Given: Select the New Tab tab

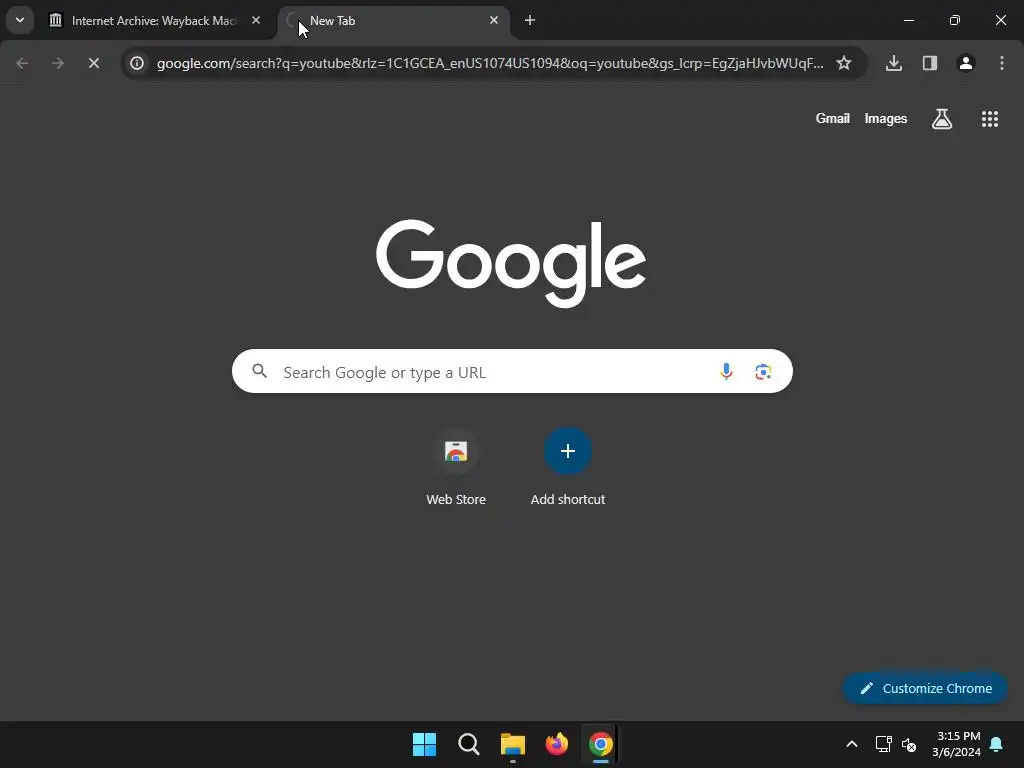Looking at the screenshot, I should (x=394, y=20).
